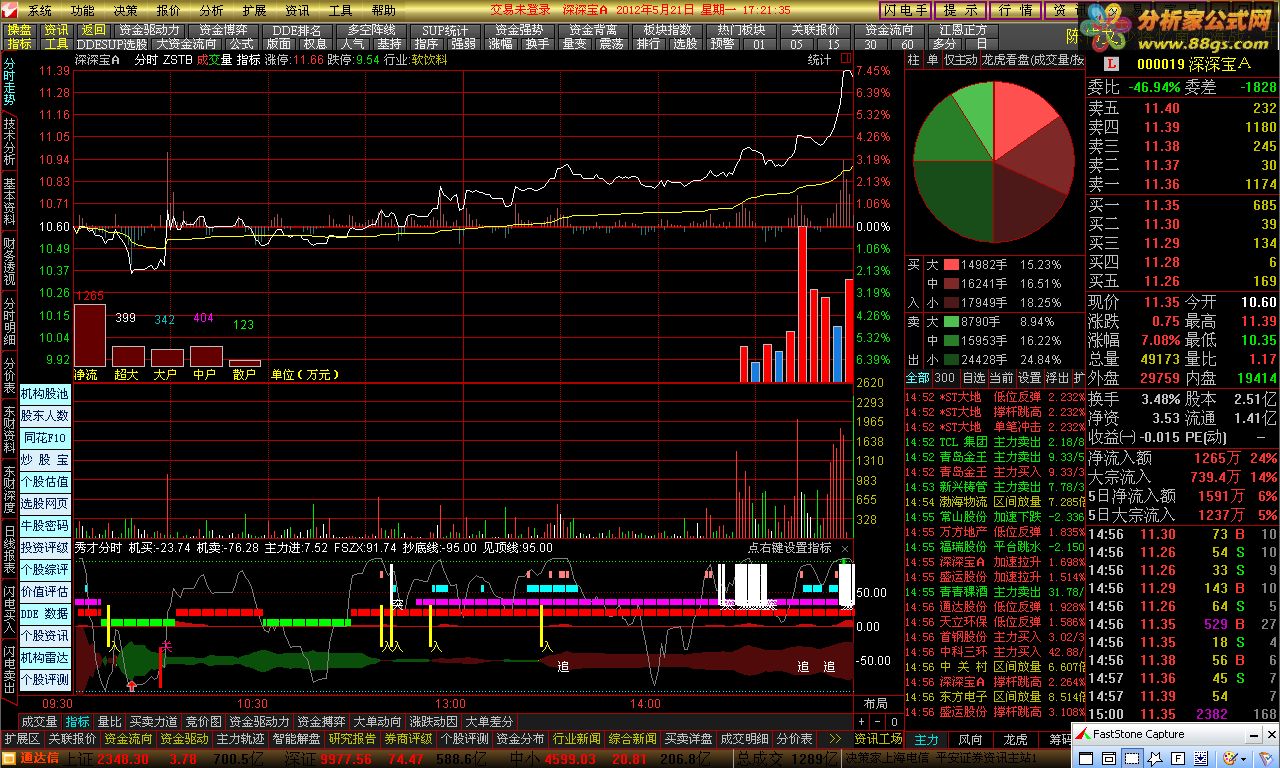
Task: Click the DDESUP选股 toolbar button
Action: coord(112,44)
